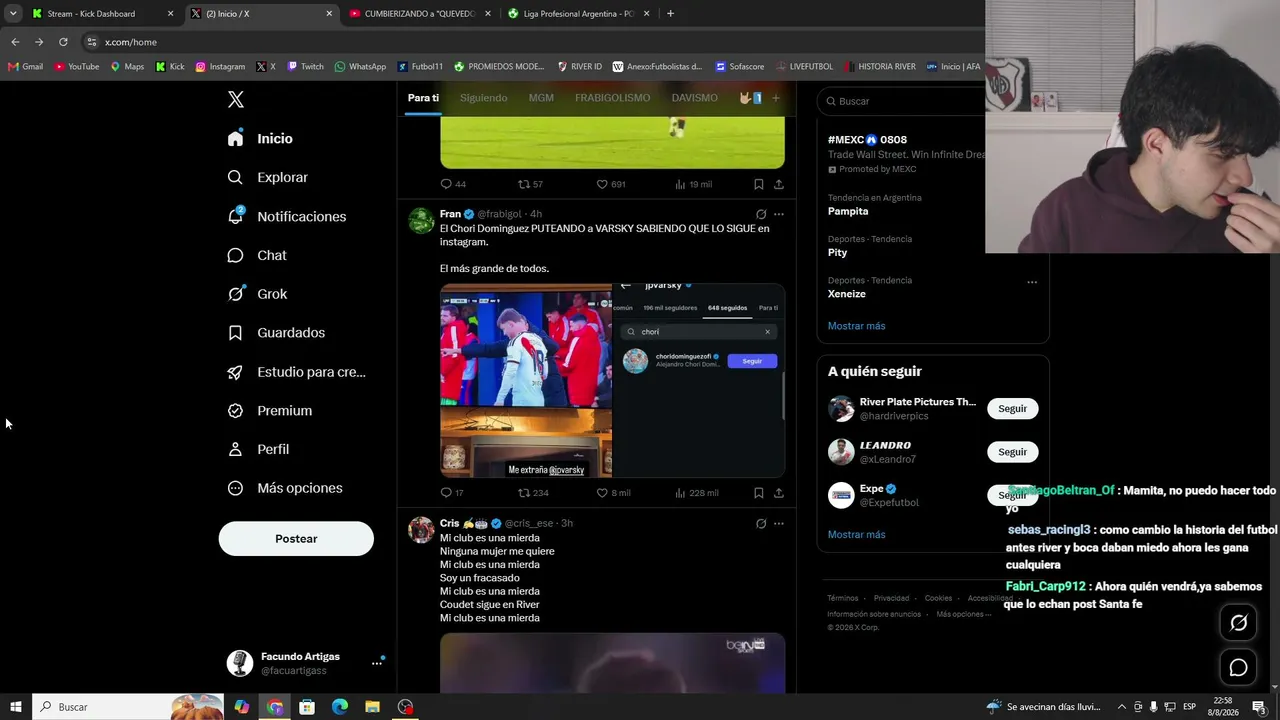Bookmark Fran's Chori Domínguez post

pyautogui.click(x=759, y=492)
